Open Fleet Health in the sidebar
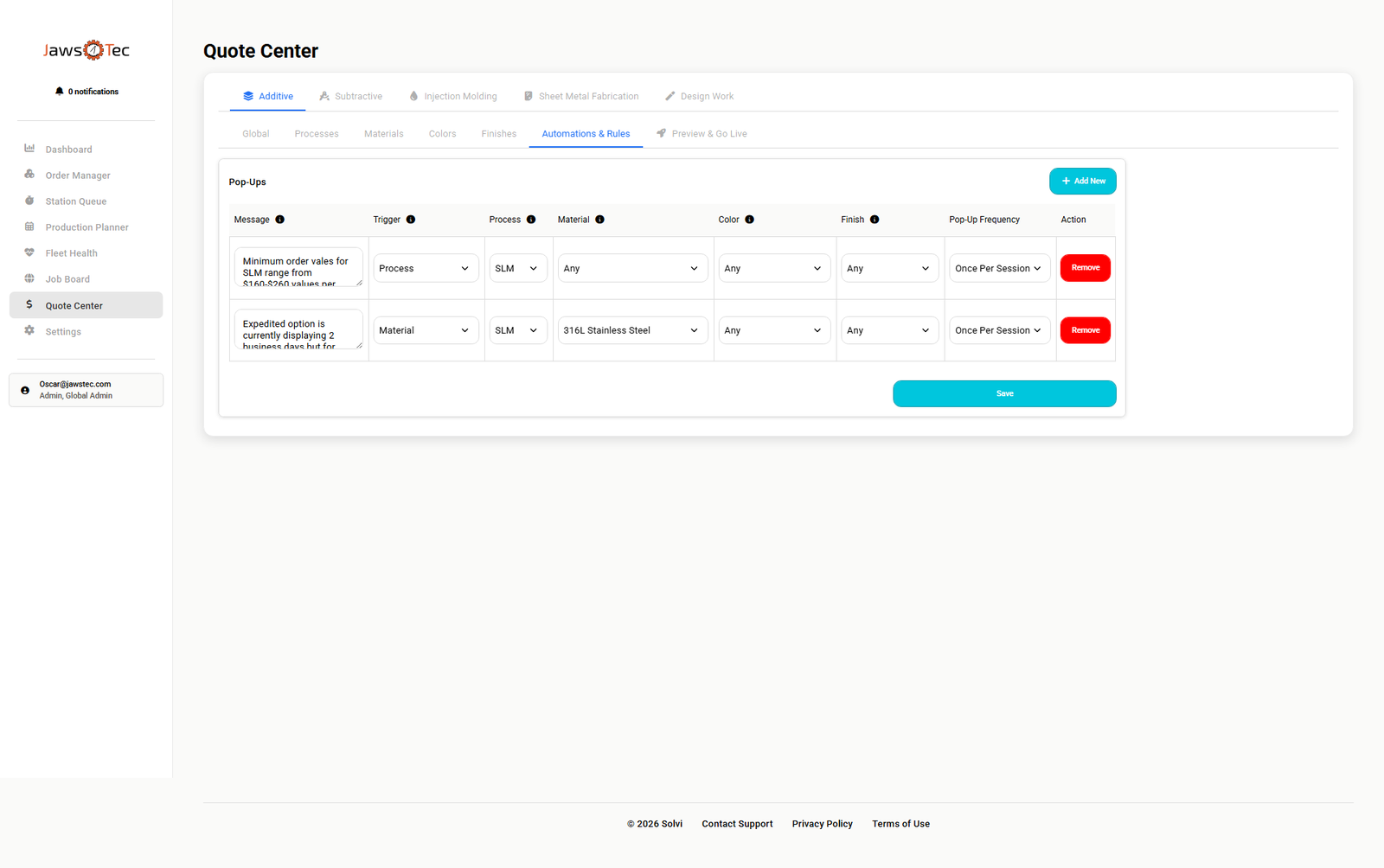The width and height of the screenshot is (1384, 868). [86, 252]
